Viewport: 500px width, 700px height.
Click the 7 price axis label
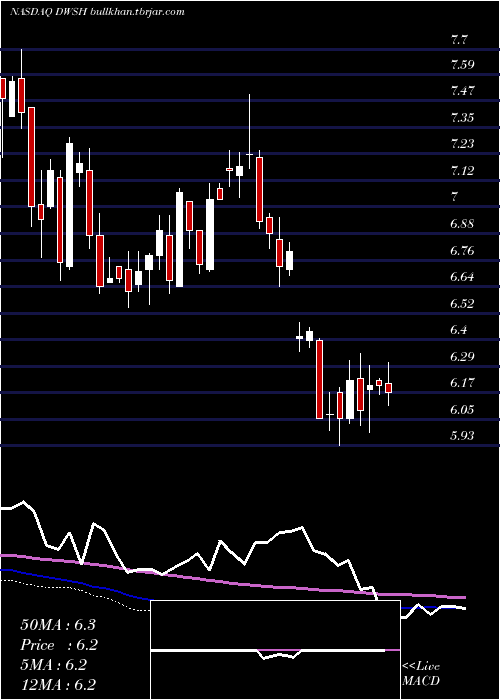point(455,197)
